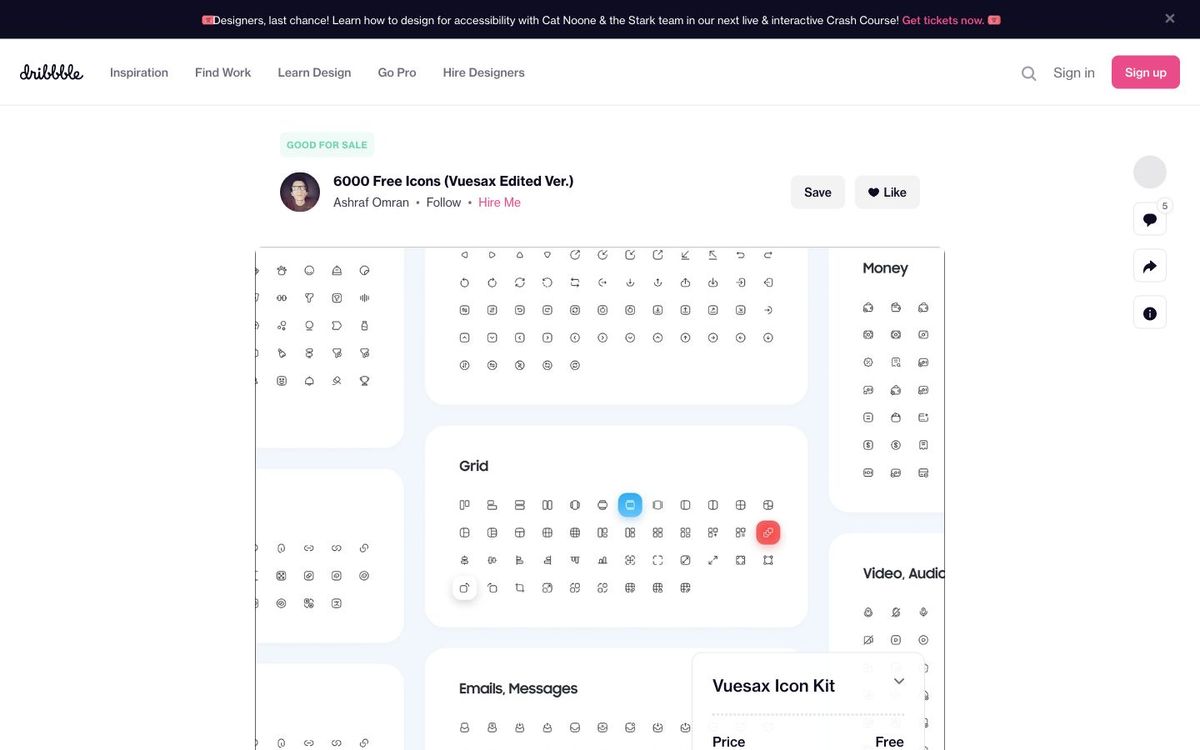Click the share arrow icon
Viewport: 1200px width, 750px height.
click(1150, 266)
